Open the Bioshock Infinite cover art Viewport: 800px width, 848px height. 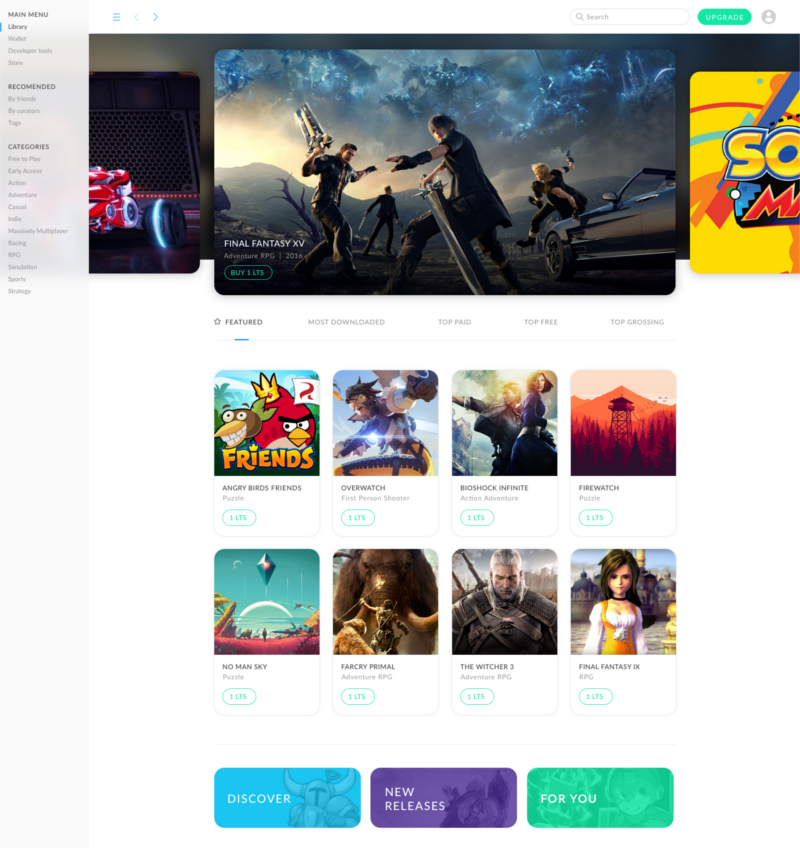[x=504, y=423]
